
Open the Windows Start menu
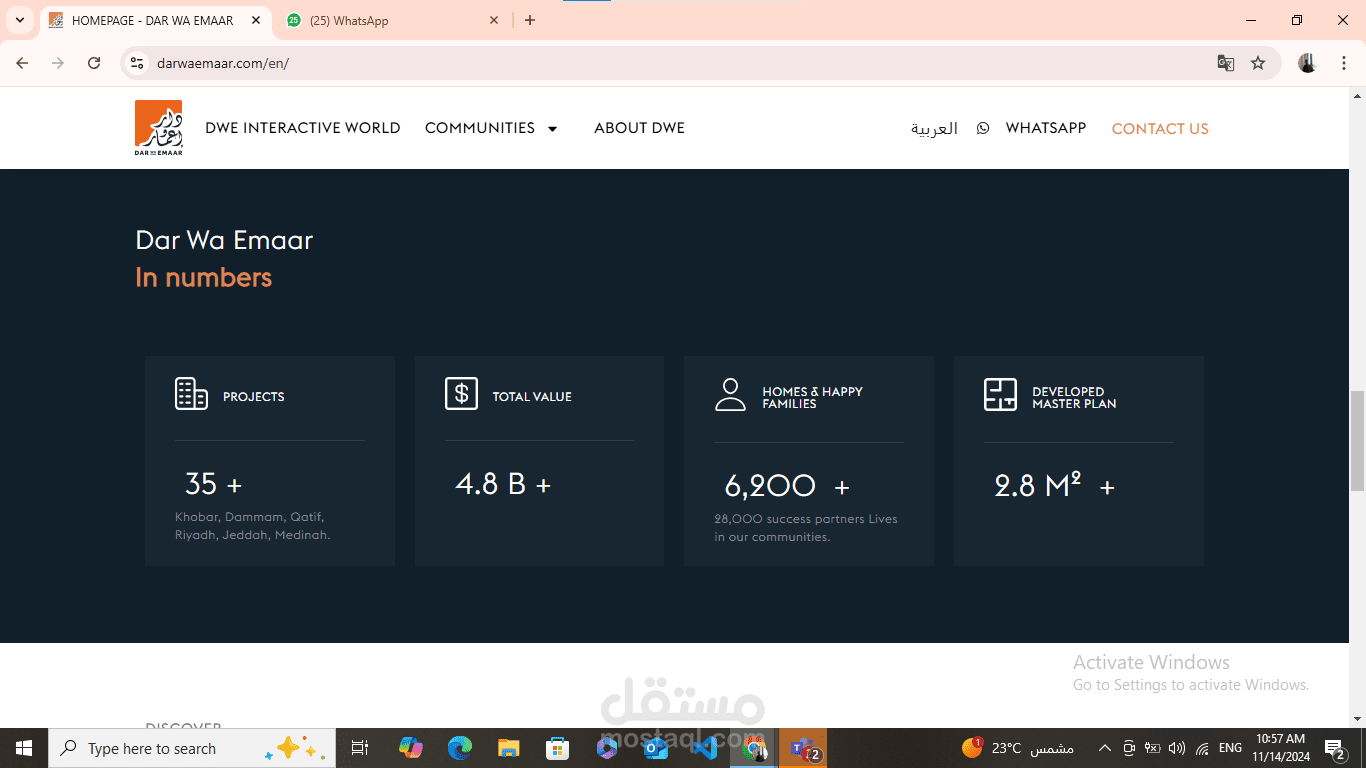(24, 748)
